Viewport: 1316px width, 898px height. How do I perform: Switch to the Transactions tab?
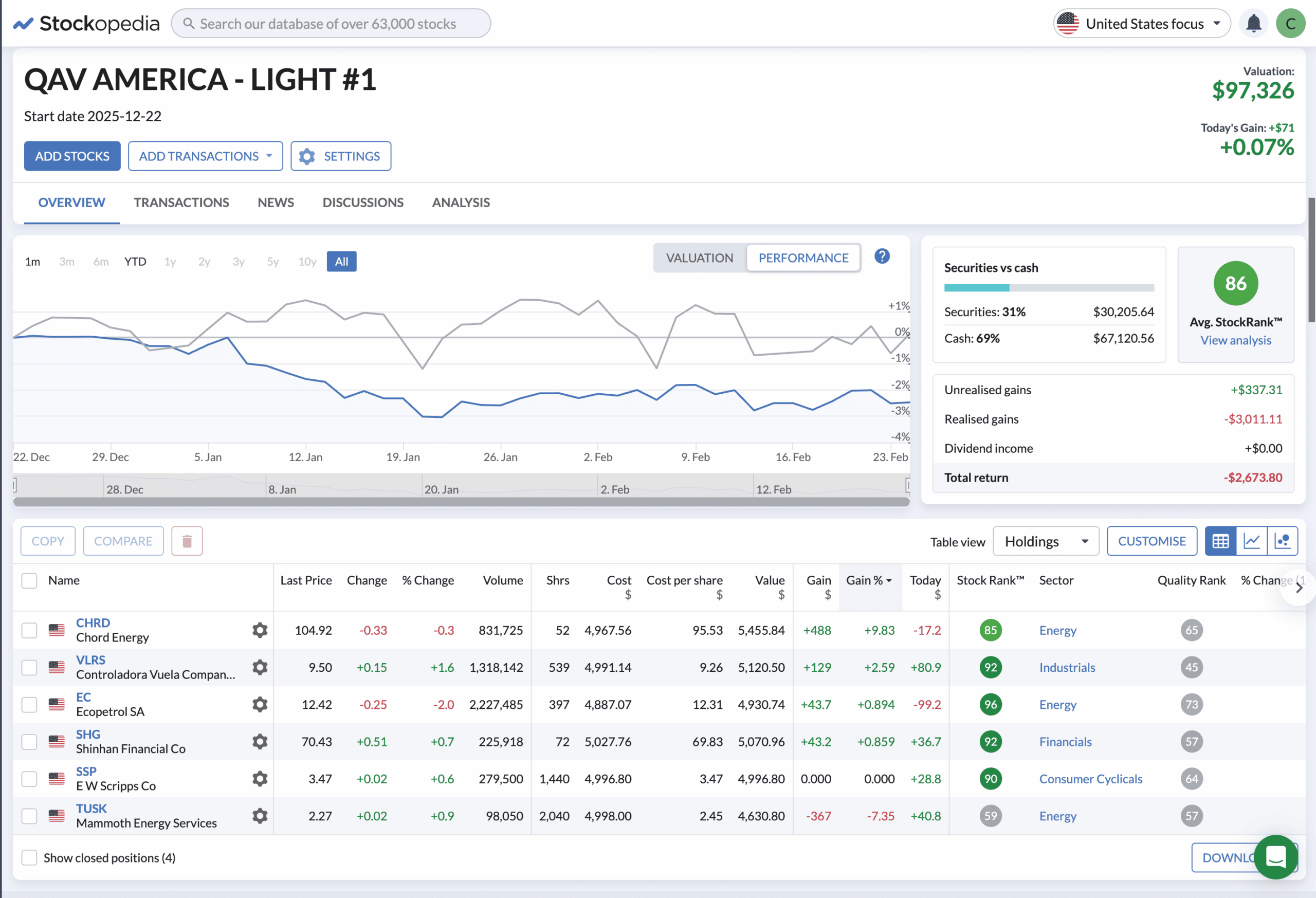click(x=181, y=202)
